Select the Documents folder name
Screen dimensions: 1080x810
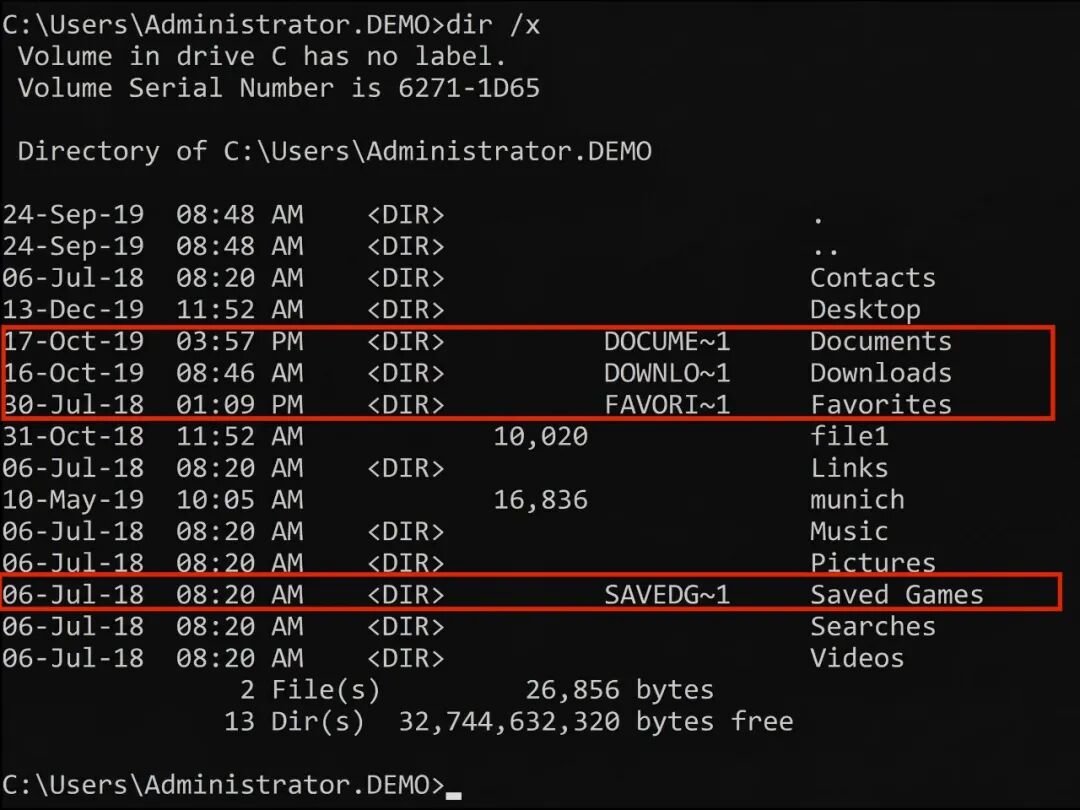tap(881, 342)
